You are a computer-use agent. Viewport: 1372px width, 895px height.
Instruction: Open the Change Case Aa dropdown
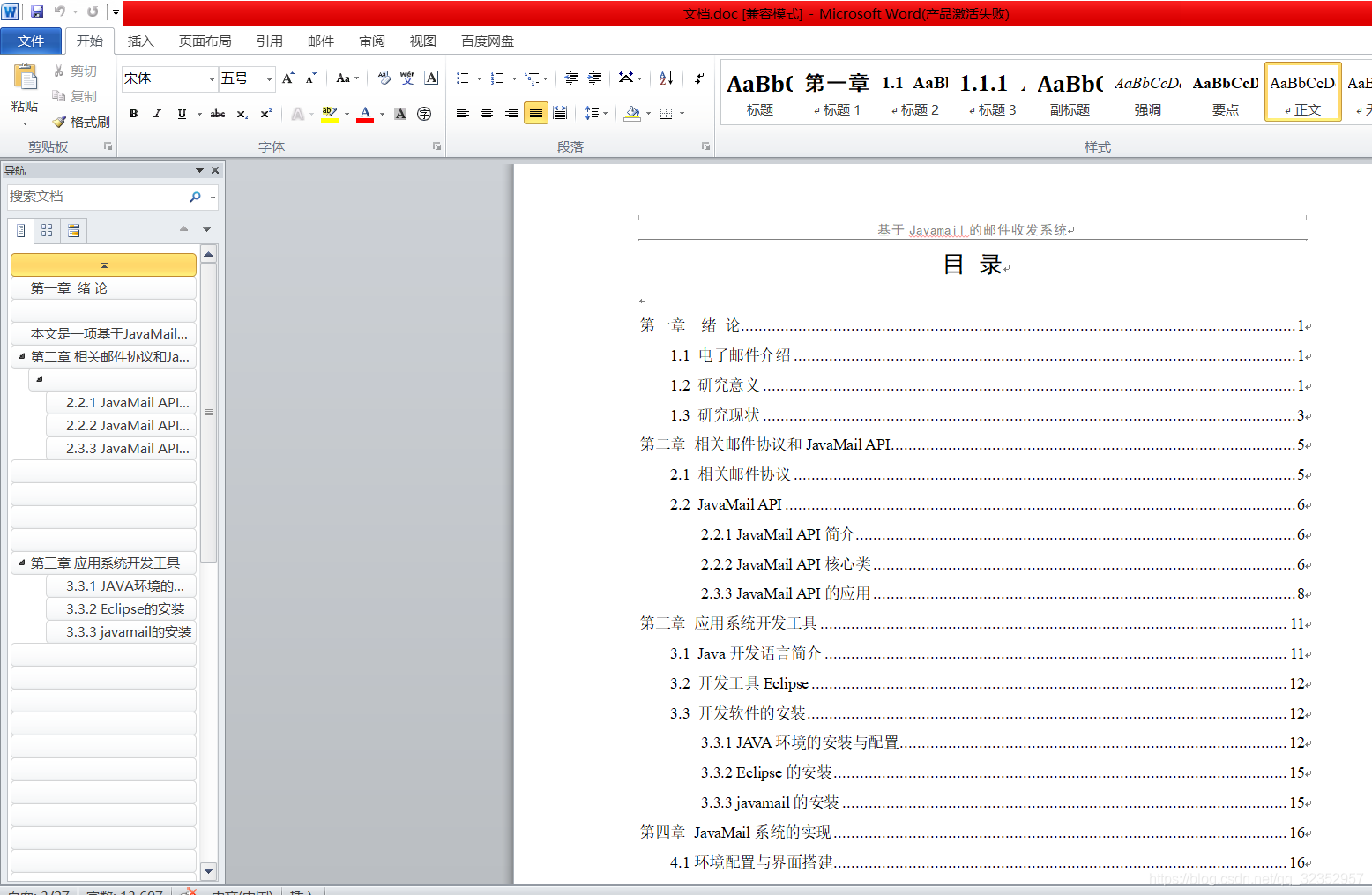click(347, 78)
